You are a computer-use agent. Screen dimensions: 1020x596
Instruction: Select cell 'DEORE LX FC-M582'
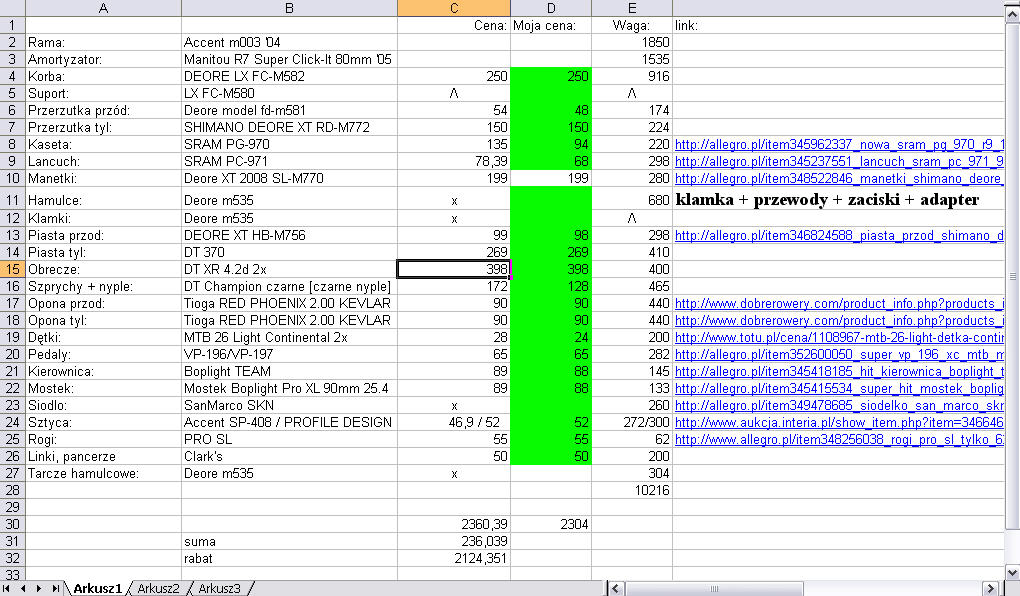click(x=289, y=76)
